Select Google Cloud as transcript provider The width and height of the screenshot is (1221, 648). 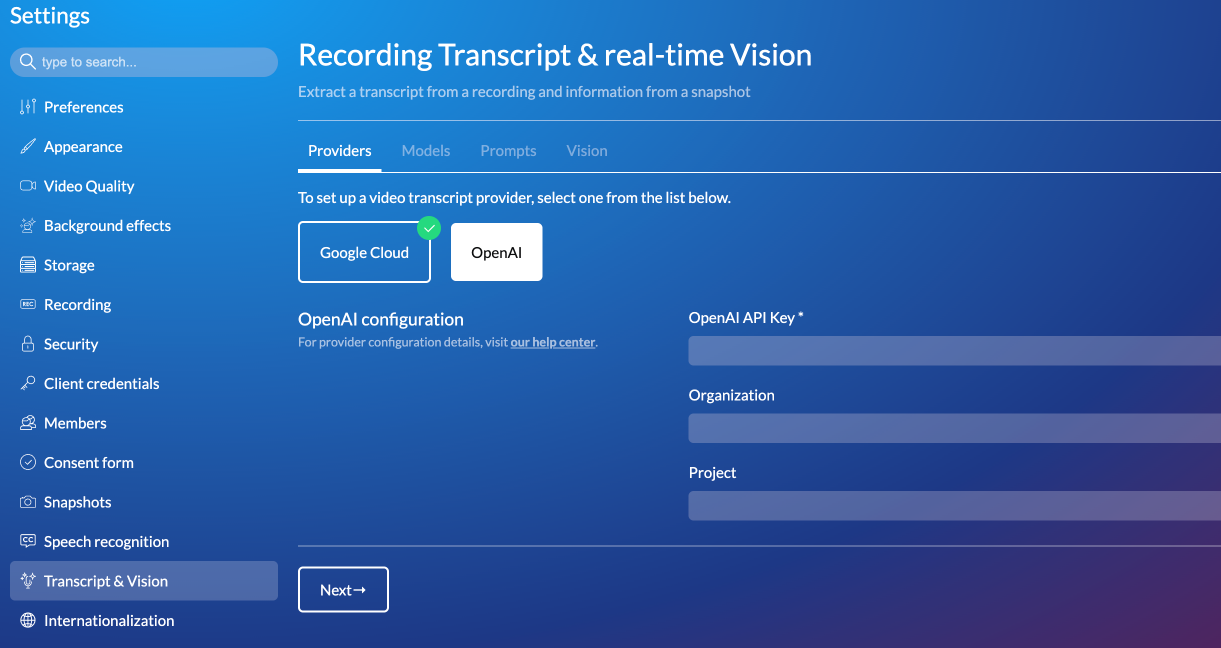(x=364, y=253)
